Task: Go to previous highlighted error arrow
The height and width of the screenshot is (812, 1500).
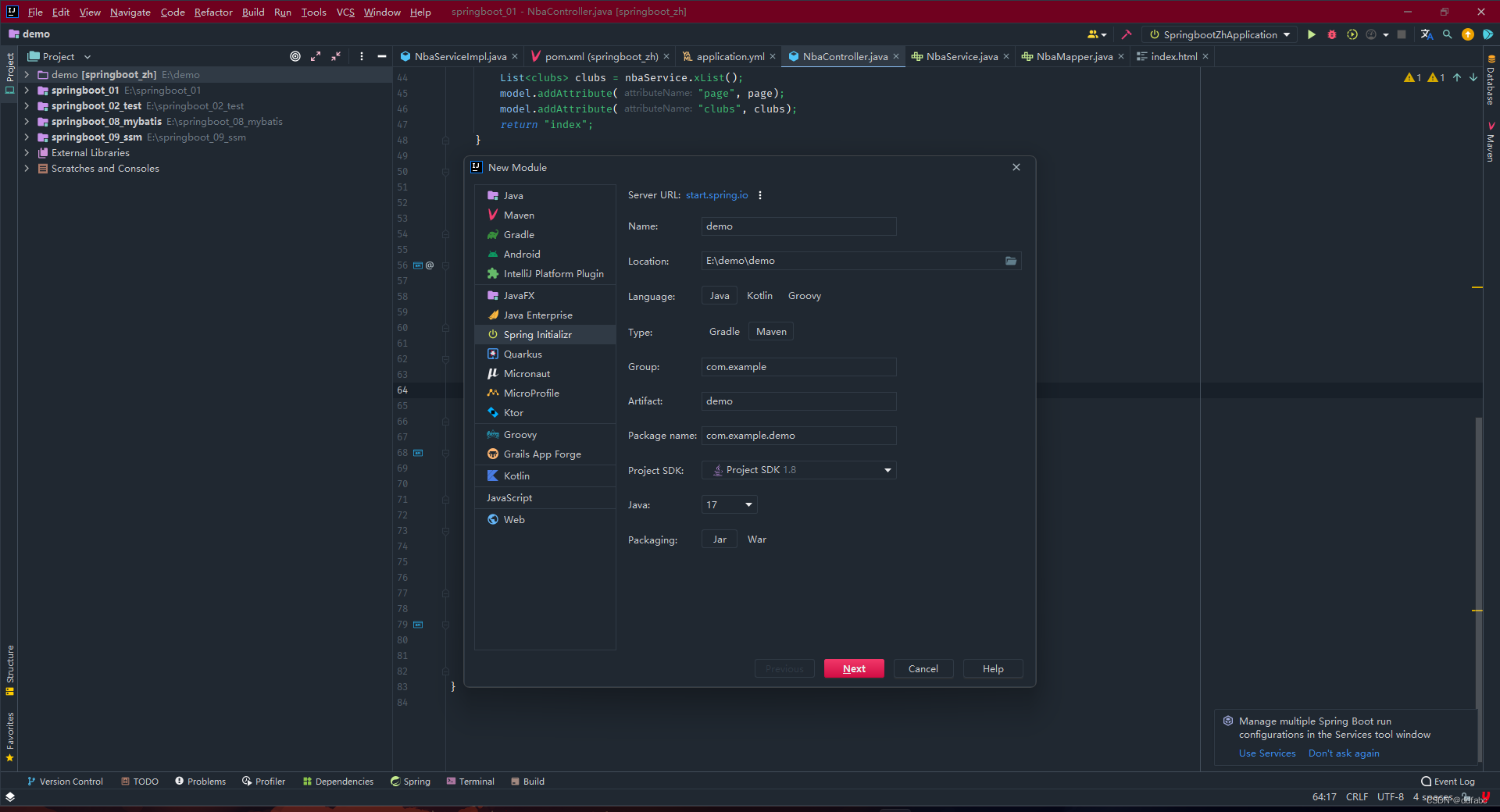Action: pos(1457,77)
